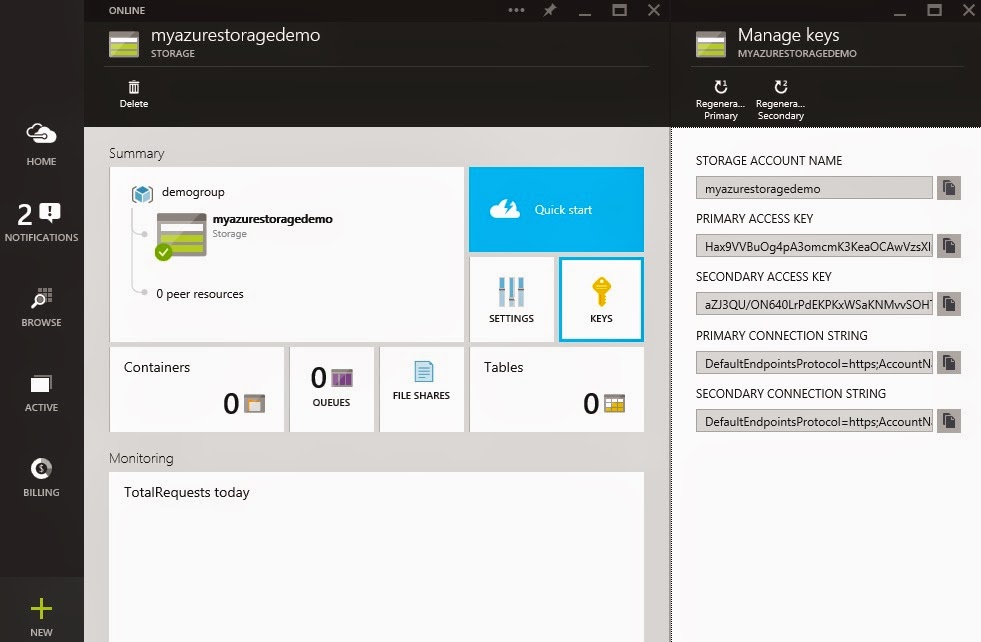Maximize the myazurestoragedemo storage blade
Screen dimensions: 981x642
point(619,10)
